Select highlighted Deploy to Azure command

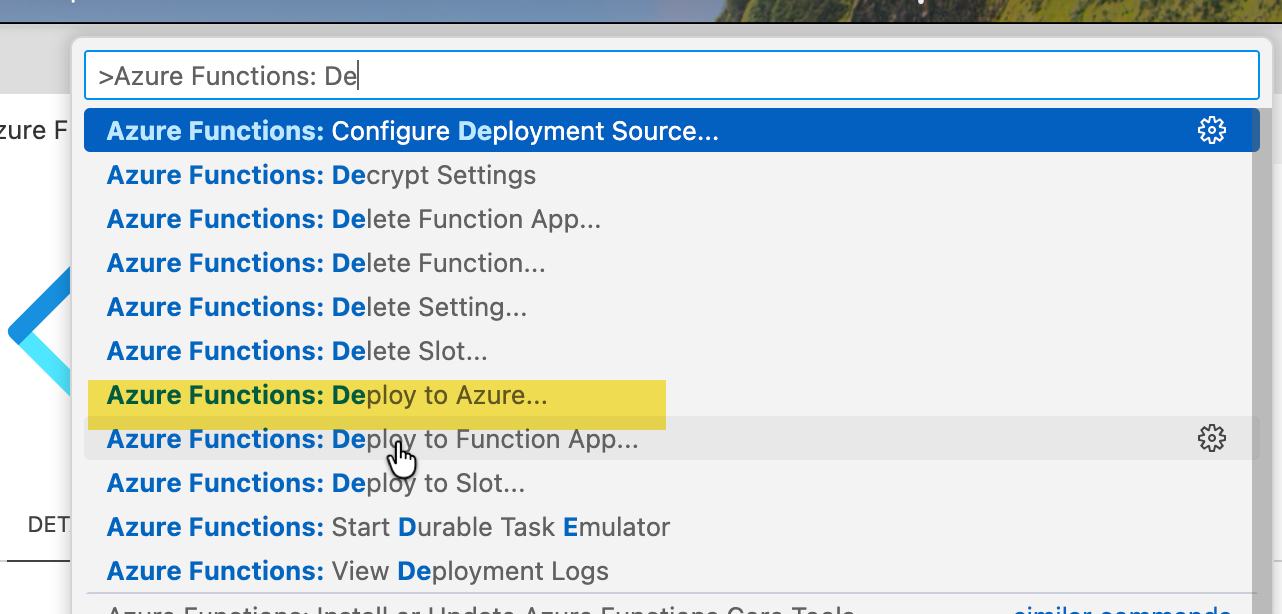tap(327, 395)
